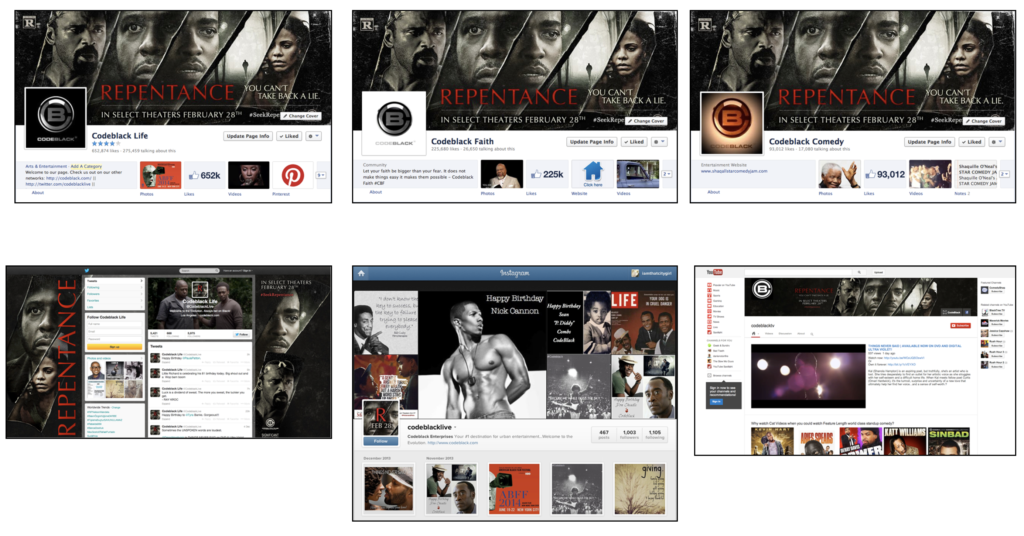The height and width of the screenshot is (536, 1024).
Task: Click Full name field in Twitter signup
Action: (114, 324)
